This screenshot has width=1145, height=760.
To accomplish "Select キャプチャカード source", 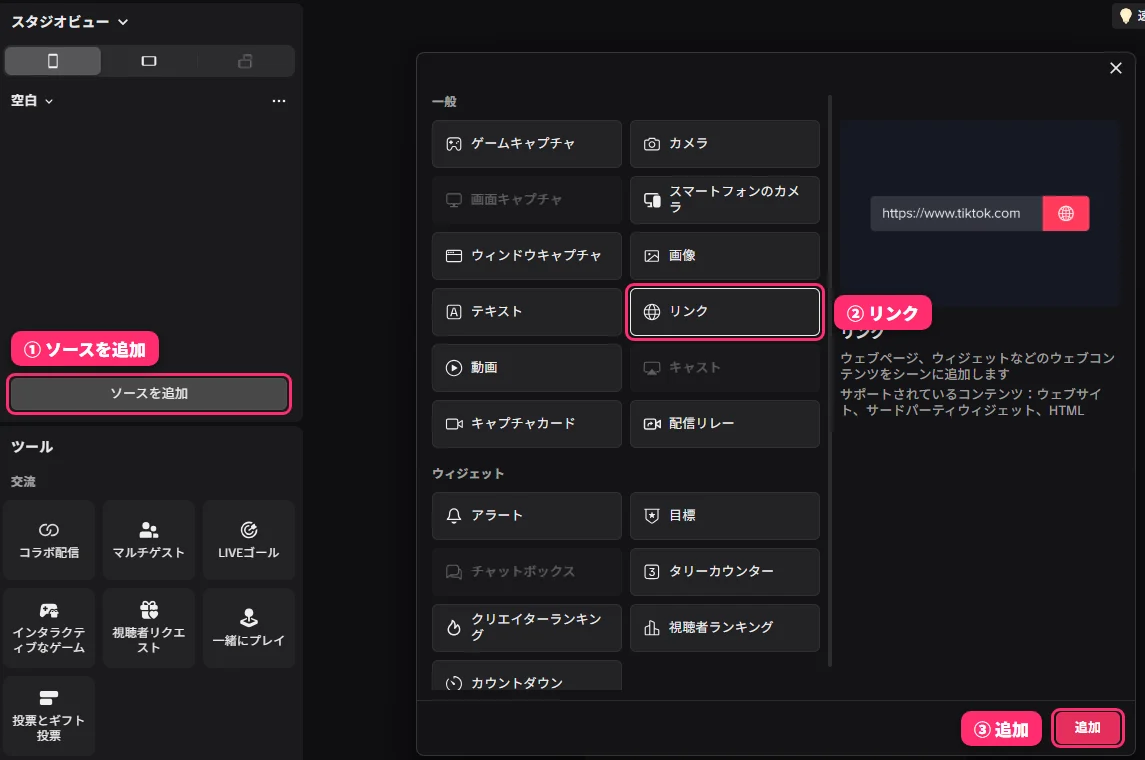I will (x=526, y=423).
